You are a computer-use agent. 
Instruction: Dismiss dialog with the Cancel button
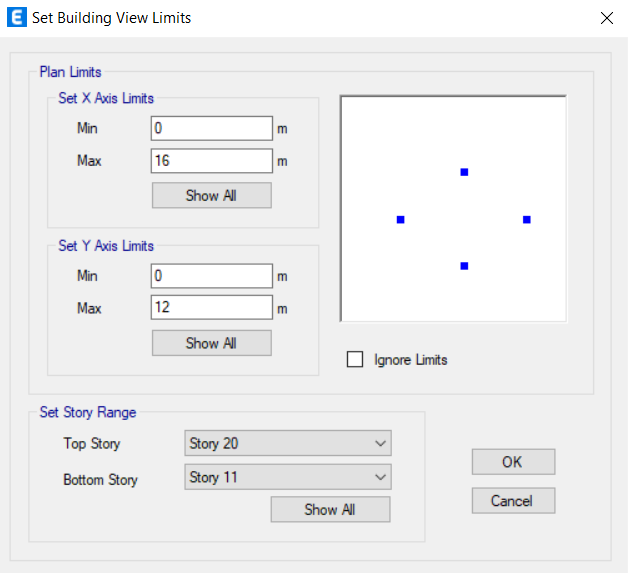click(x=513, y=501)
